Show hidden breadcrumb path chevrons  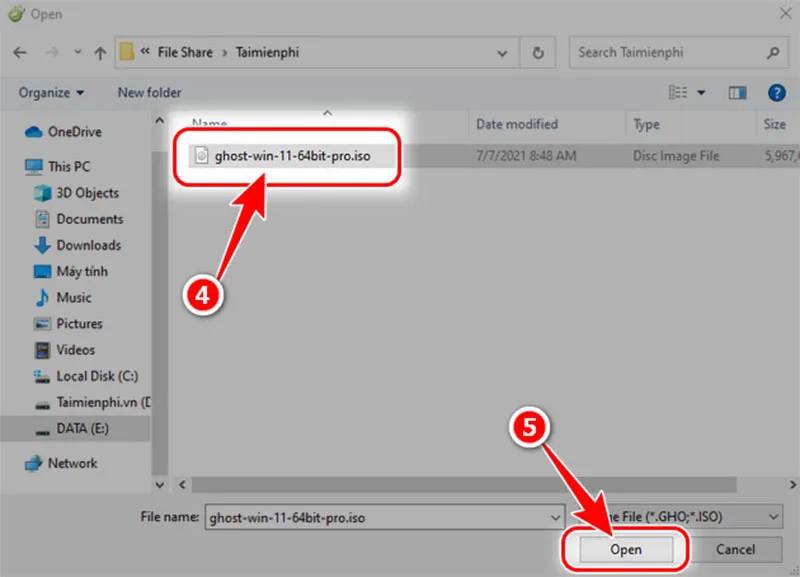coord(145,52)
